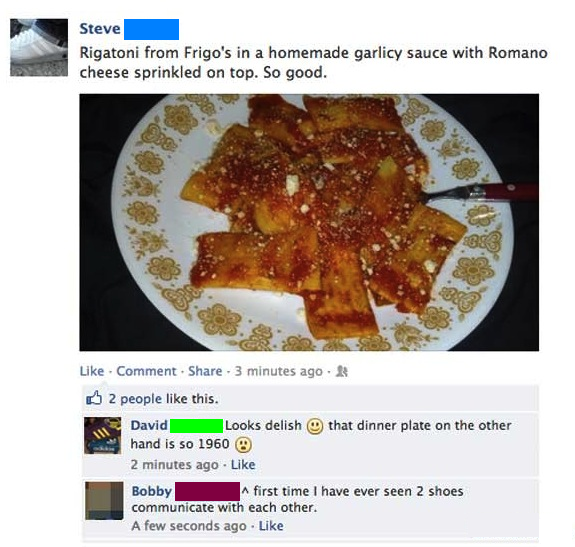Open the rigatoni plate photo
This screenshot has width=575, height=547.
click(x=309, y=223)
